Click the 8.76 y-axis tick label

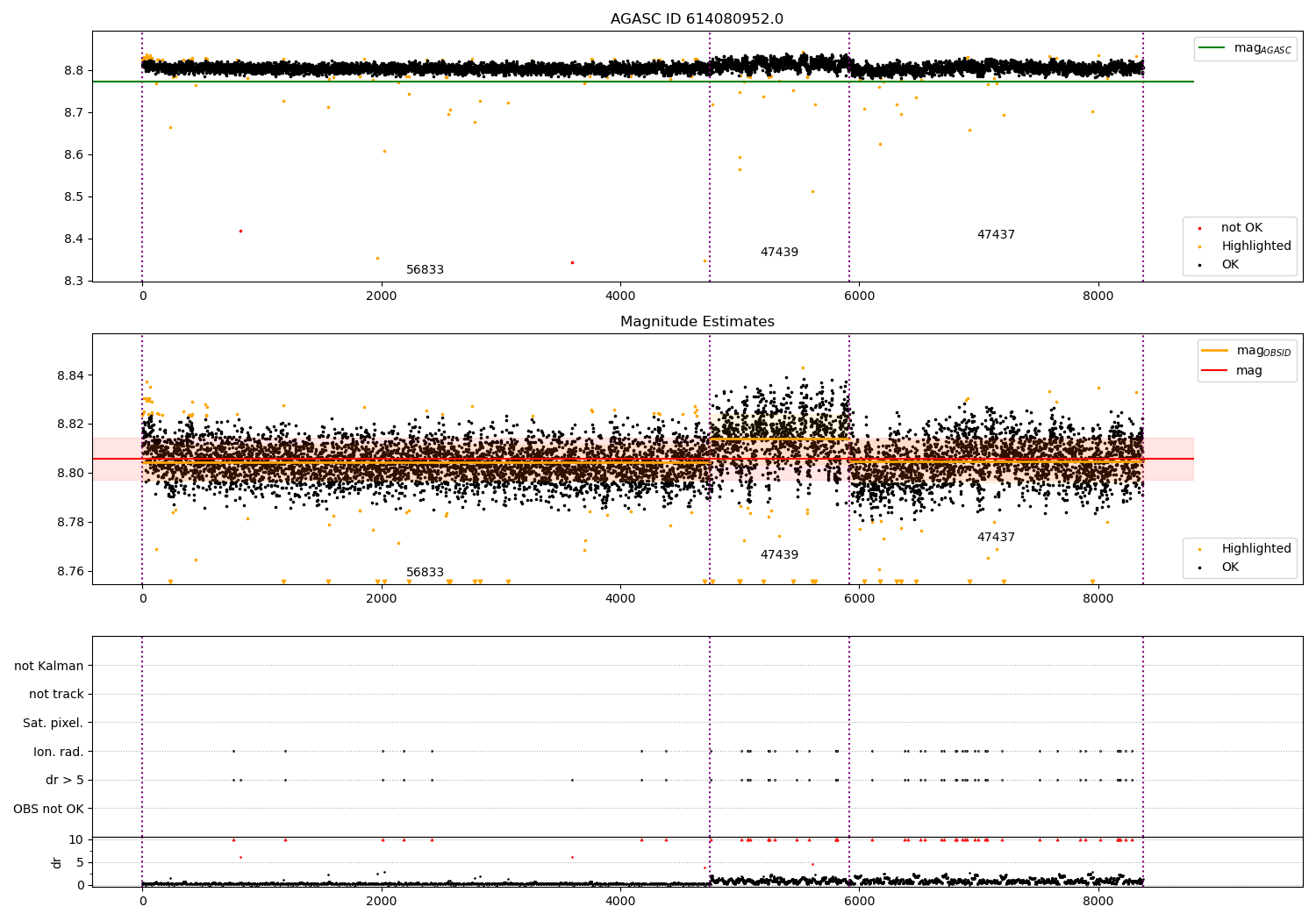click(70, 572)
